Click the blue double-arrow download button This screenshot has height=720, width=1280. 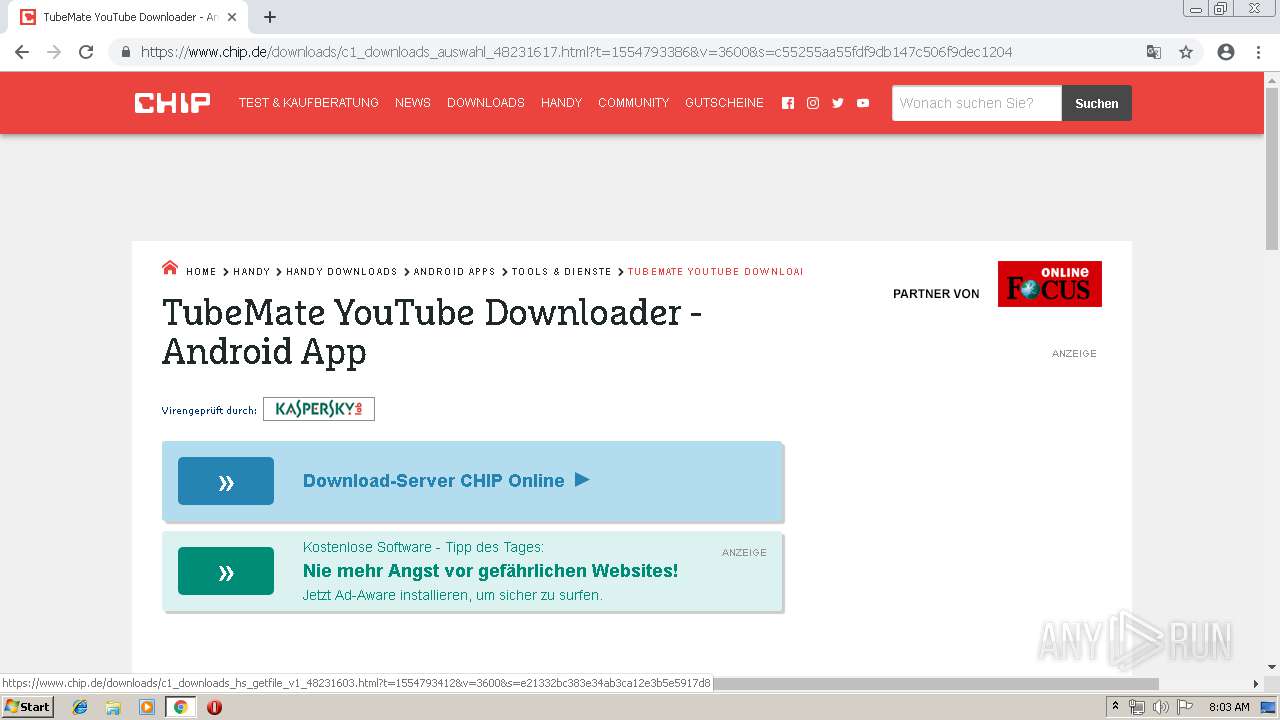[x=226, y=481]
